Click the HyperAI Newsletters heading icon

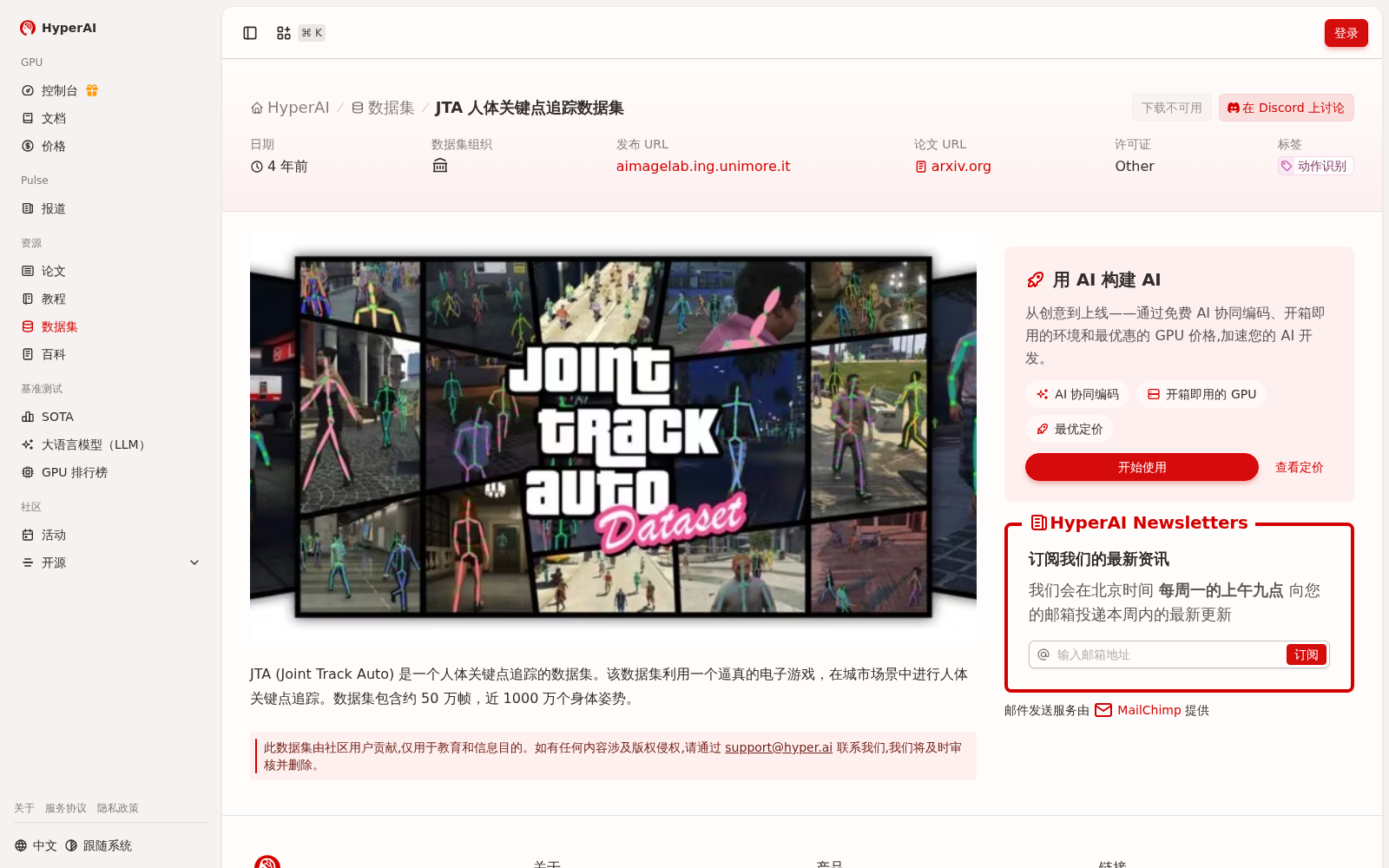tap(1038, 523)
